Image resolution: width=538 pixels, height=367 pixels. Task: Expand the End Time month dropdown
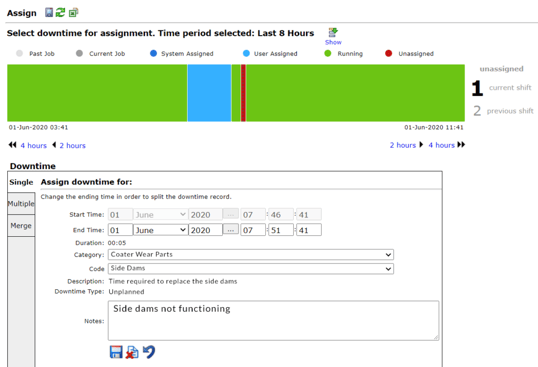click(x=161, y=230)
